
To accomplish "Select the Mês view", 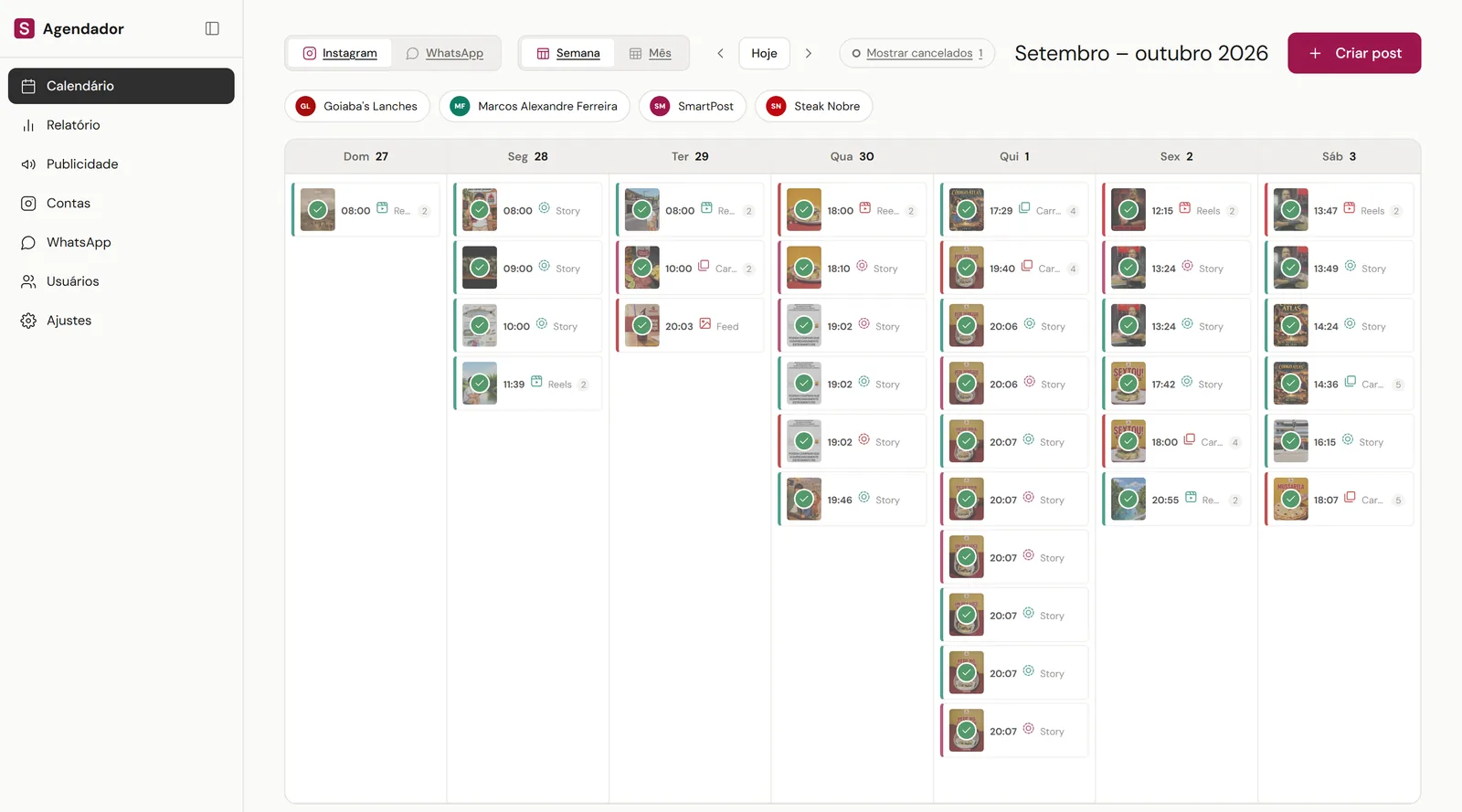I will coord(651,53).
